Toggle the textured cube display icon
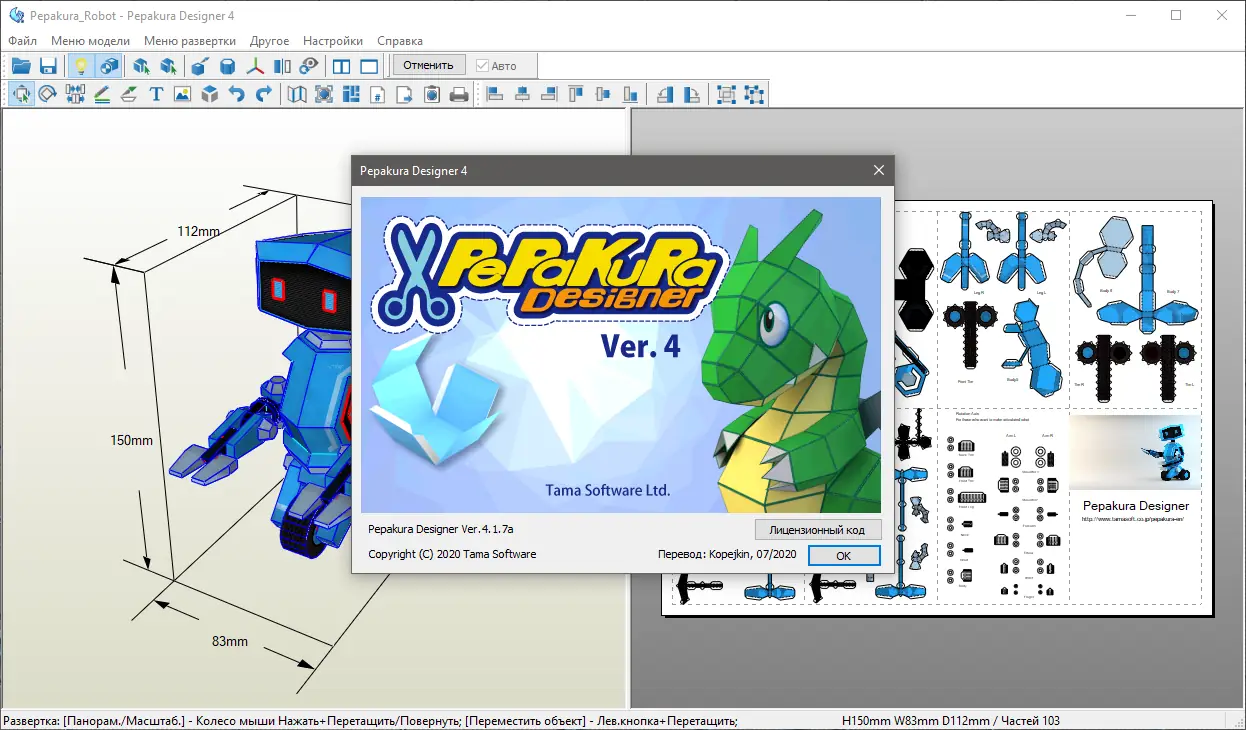This screenshot has width=1246, height=730. 109,66
